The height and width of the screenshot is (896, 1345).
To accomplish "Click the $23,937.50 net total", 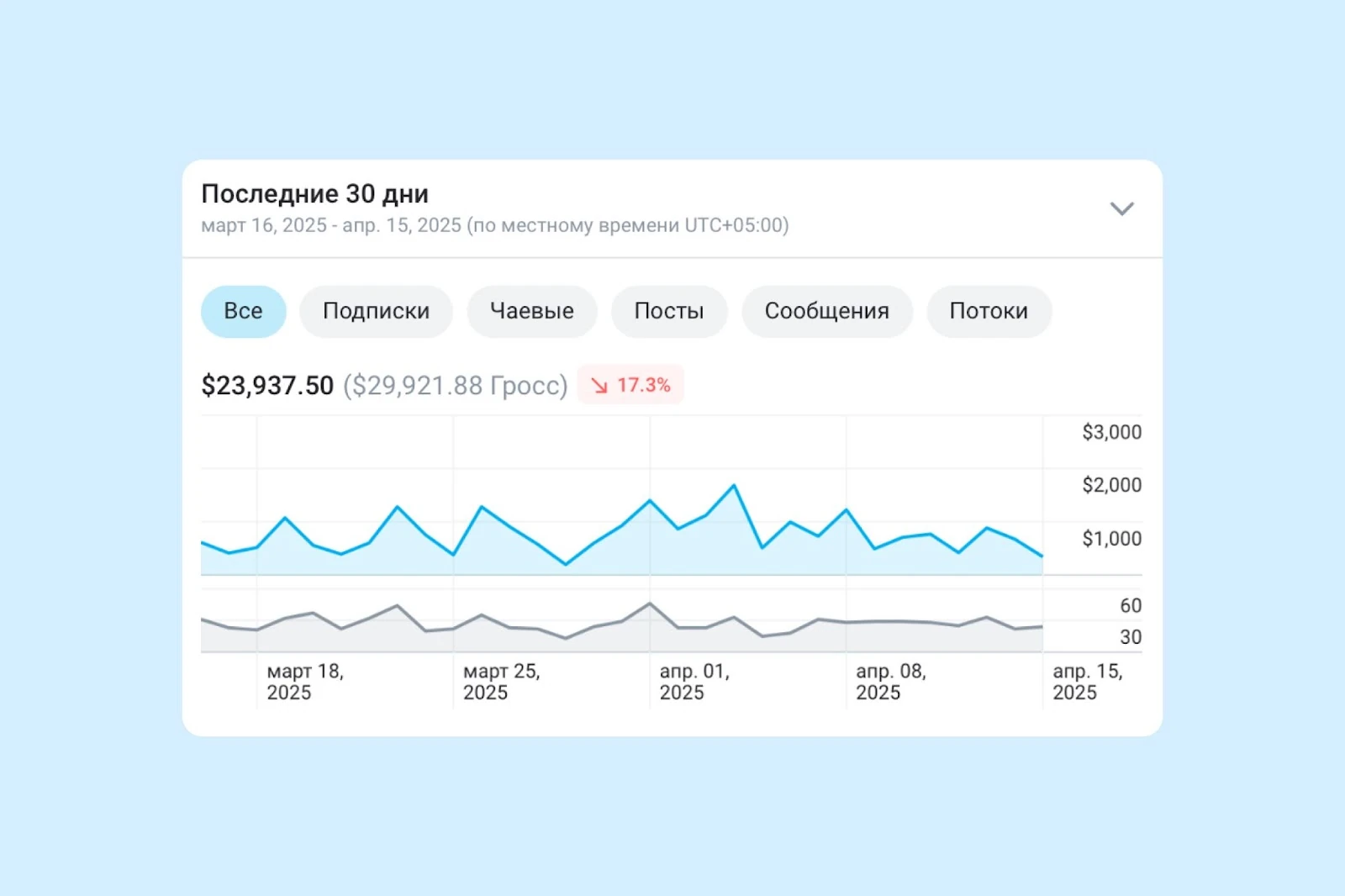I will pyautogui.click(x=267, y=386).
